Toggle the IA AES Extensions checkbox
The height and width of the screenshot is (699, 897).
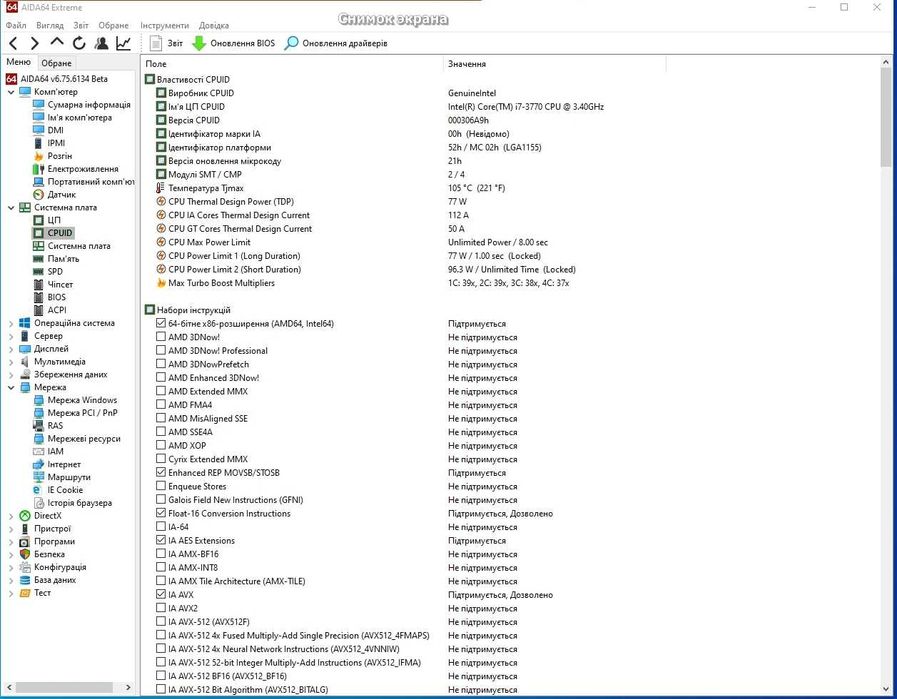click(x=161, y=540)
